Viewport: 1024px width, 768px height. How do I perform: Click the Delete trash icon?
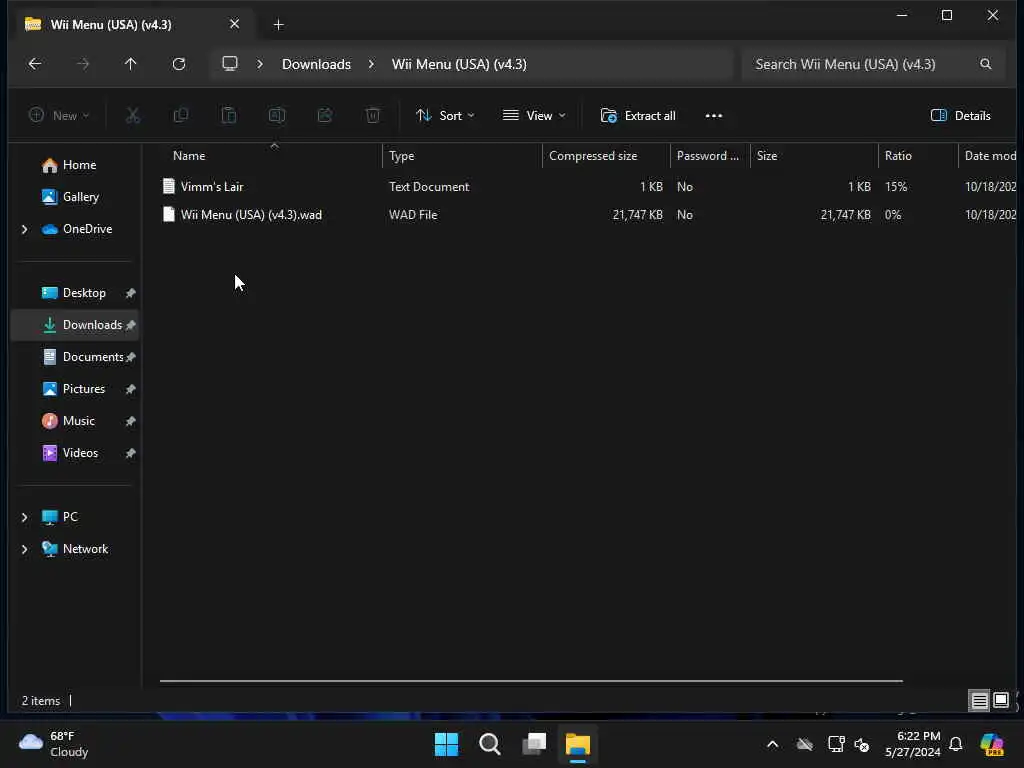click(x=373, y=116)
